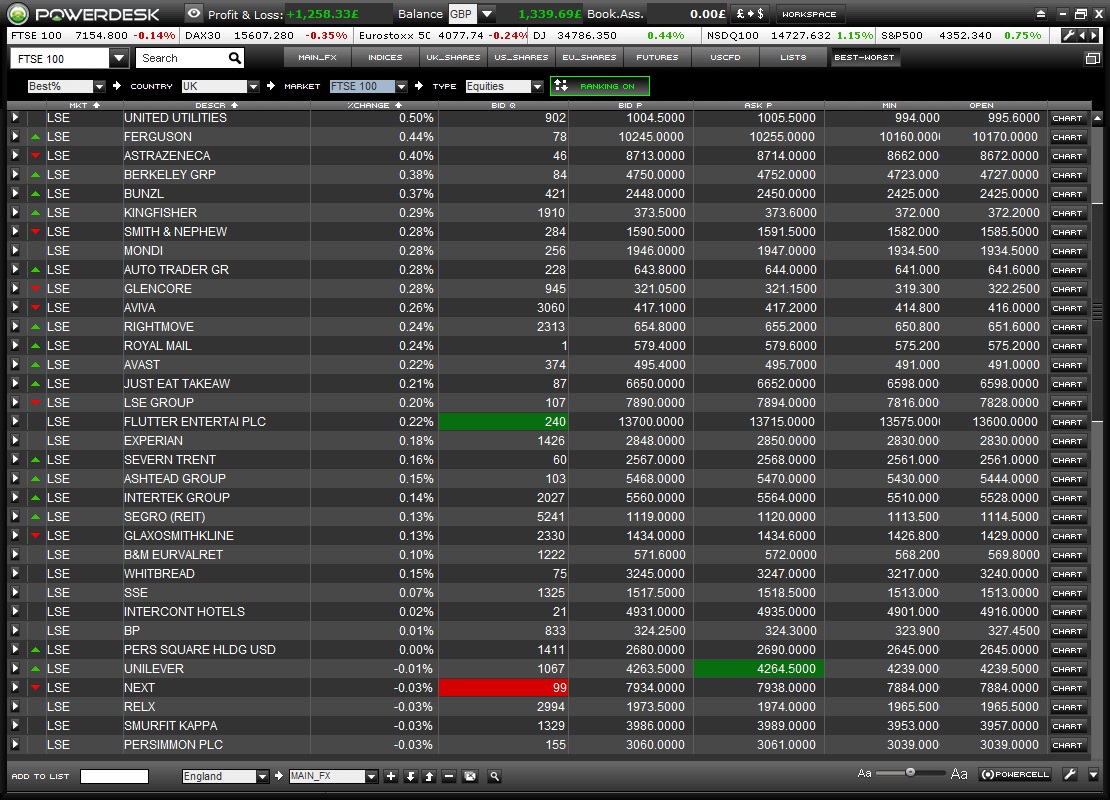This screenshot has width=1110, height=800.
Task: Click the magnifier icon in the bottom toolbar
Action: pyautogui.click(x=495, y=777)
